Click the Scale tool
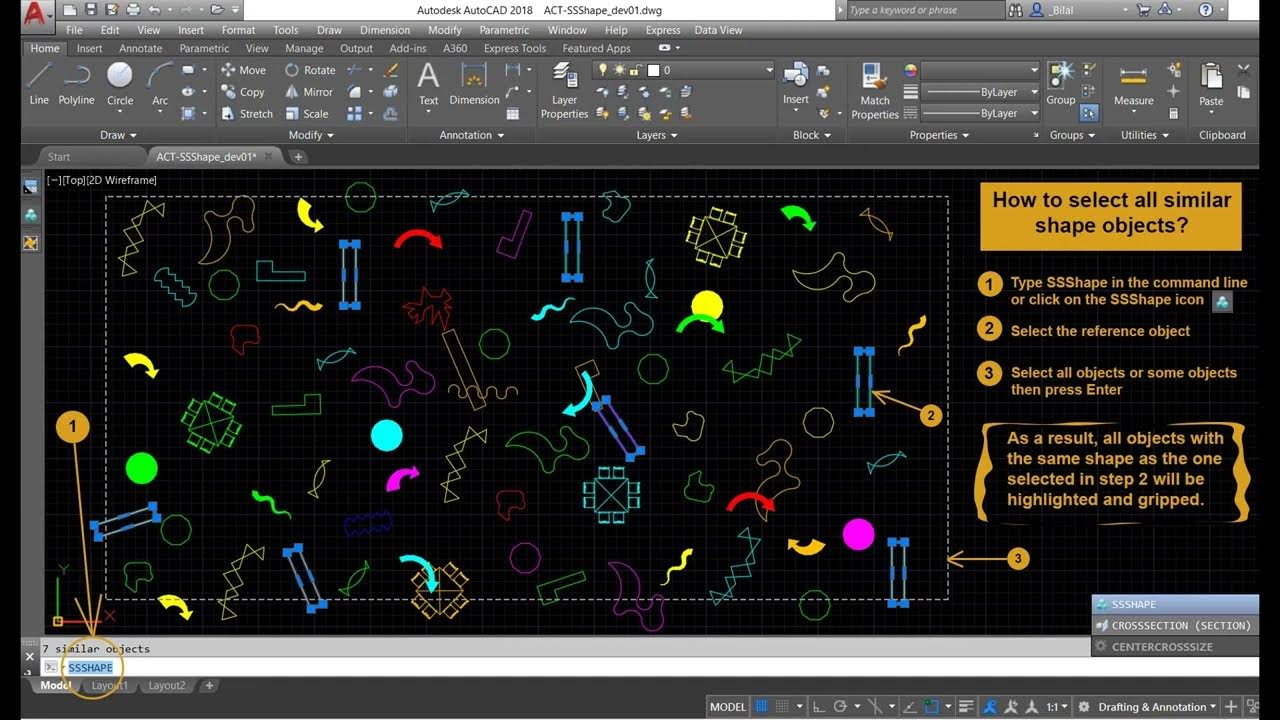The height and width of the screenshot is (720, 1280). click(307, 114)
